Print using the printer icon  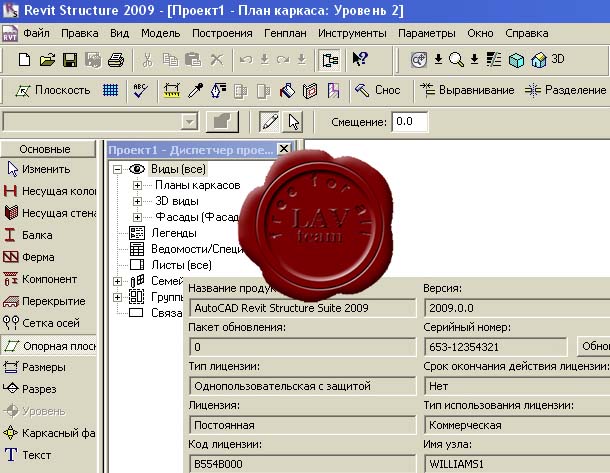point(116,60)
